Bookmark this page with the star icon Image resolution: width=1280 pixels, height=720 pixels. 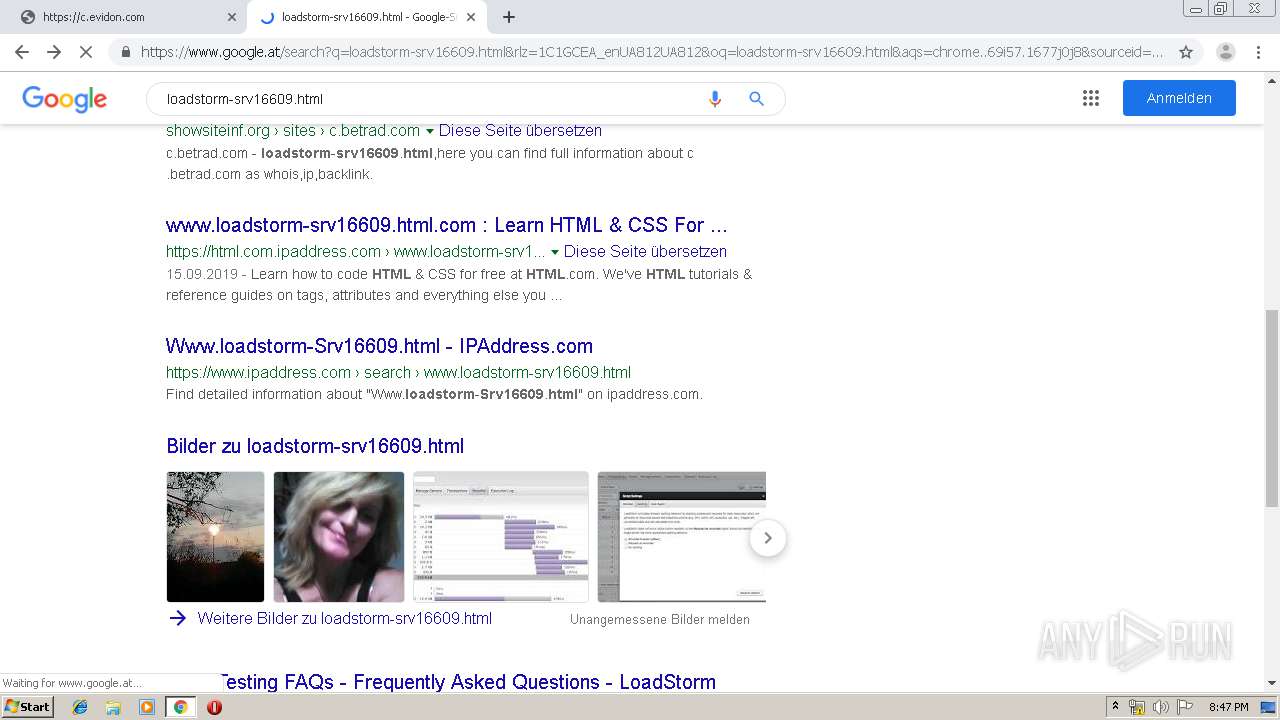click(1186, 52)
